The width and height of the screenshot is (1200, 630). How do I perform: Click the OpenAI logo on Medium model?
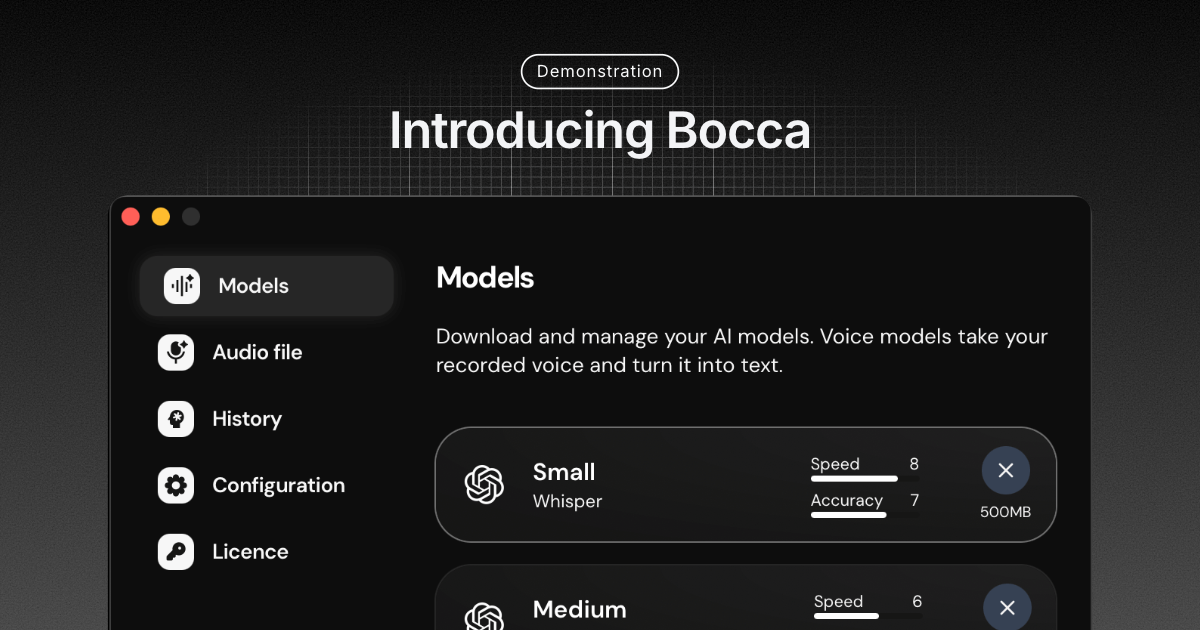tap(484, 616)
